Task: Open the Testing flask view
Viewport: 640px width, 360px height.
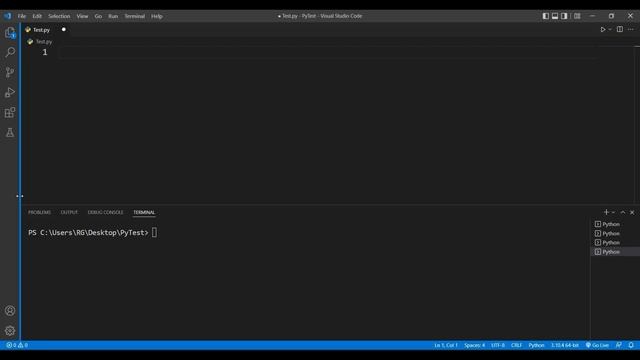Action: coord(10,132)
